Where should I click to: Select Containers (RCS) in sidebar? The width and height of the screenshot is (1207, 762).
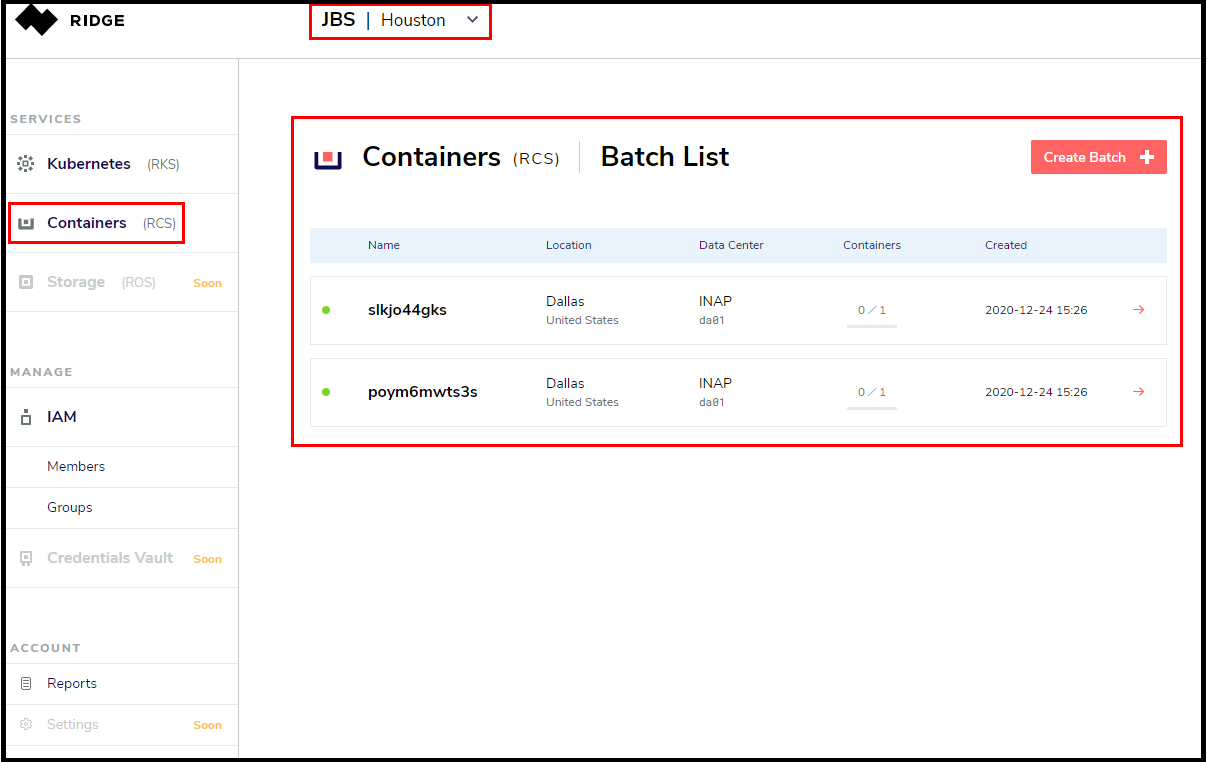tap(122, 223)
